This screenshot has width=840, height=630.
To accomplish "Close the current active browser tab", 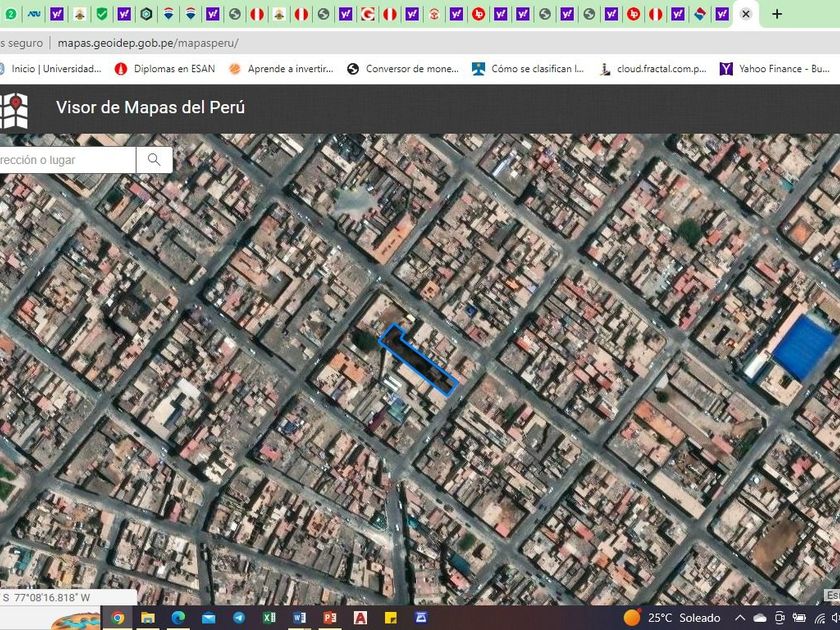I will pos(745,14).
